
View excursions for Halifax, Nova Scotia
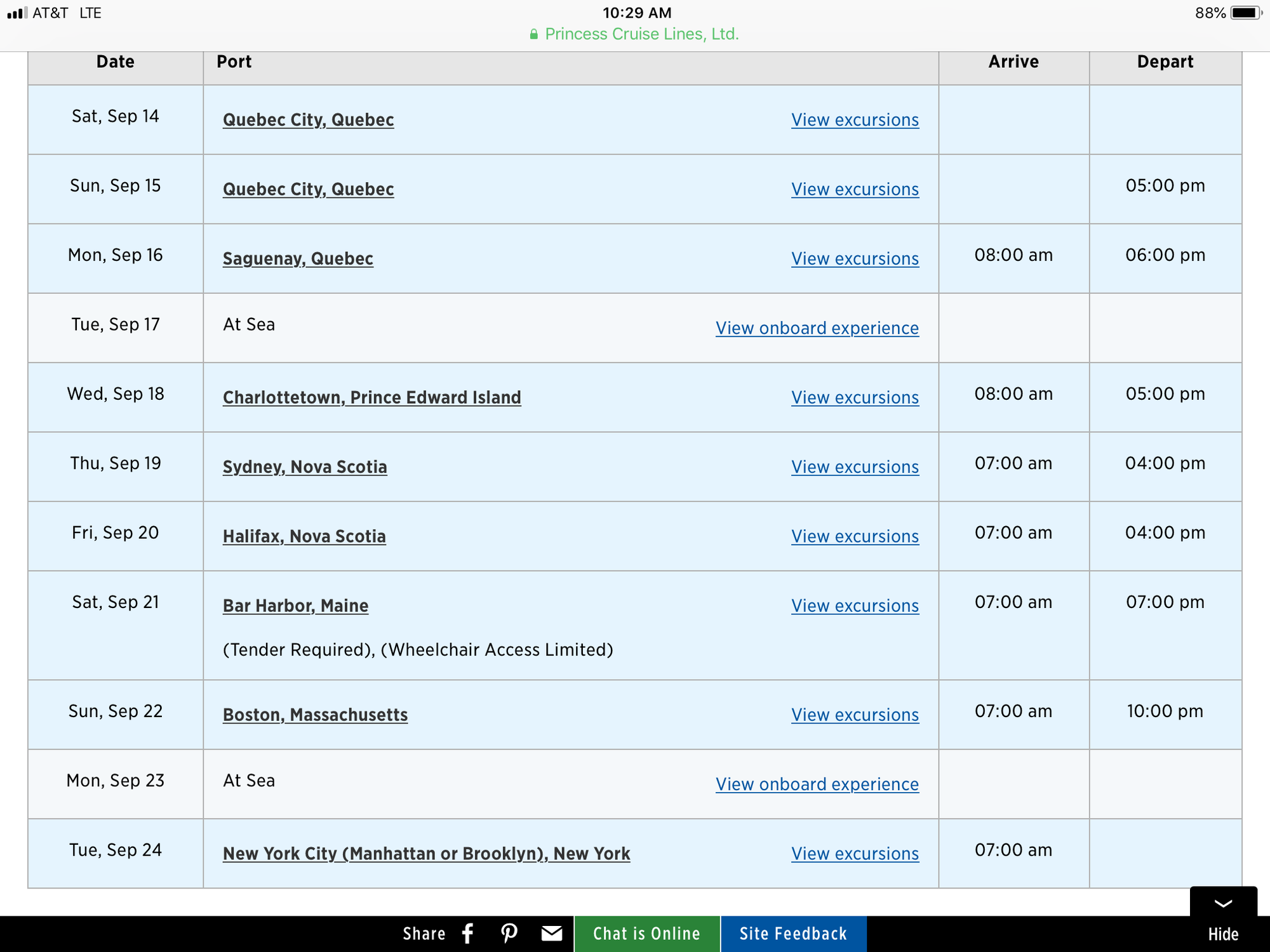point(855,537)
